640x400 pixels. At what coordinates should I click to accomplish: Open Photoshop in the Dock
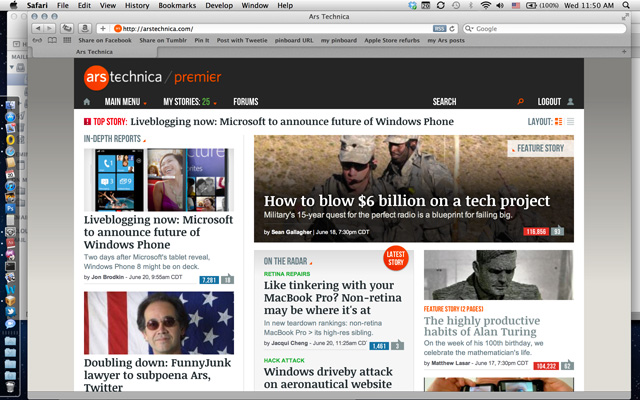coord(10,209)
